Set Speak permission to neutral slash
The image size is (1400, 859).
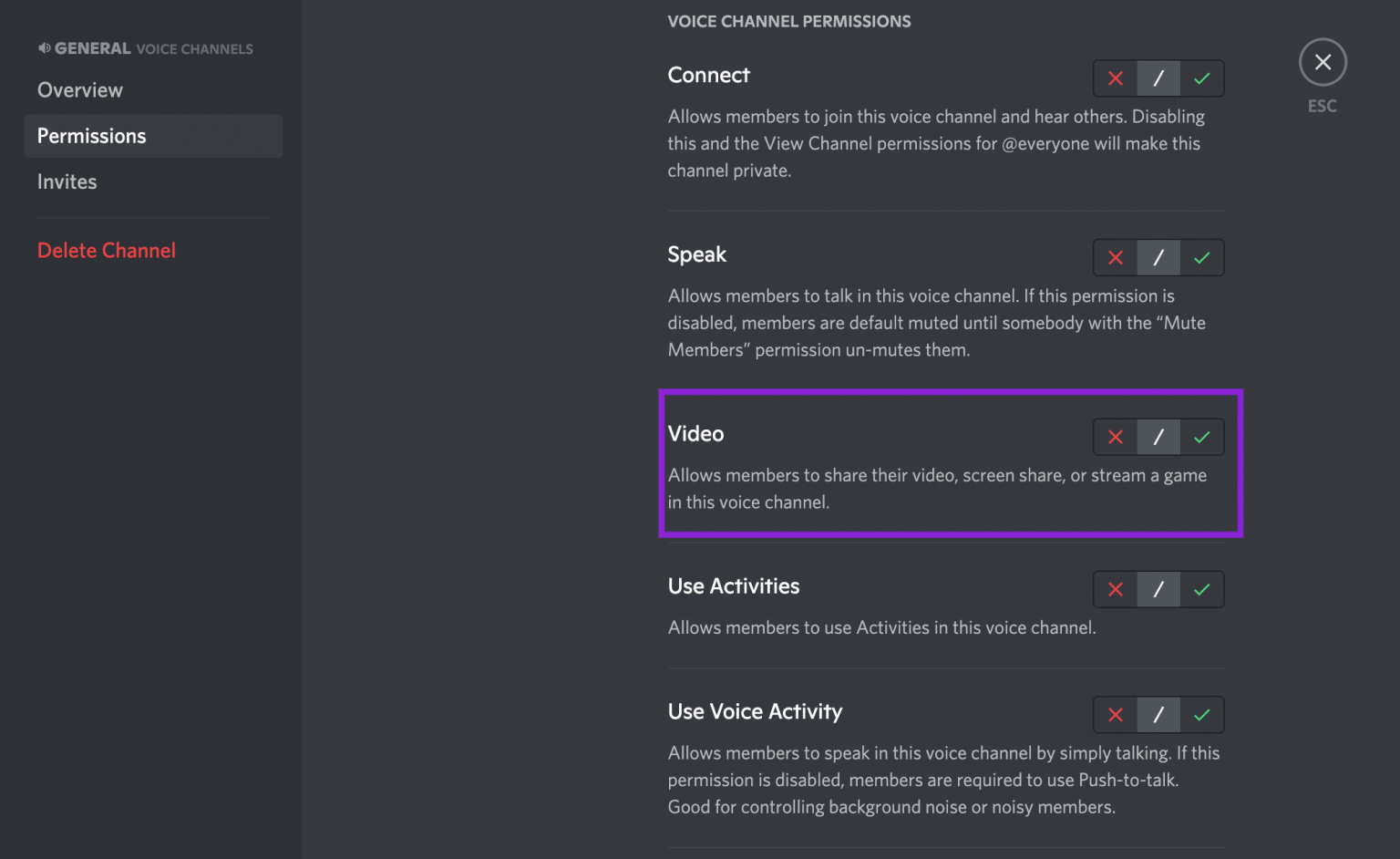1158,257
